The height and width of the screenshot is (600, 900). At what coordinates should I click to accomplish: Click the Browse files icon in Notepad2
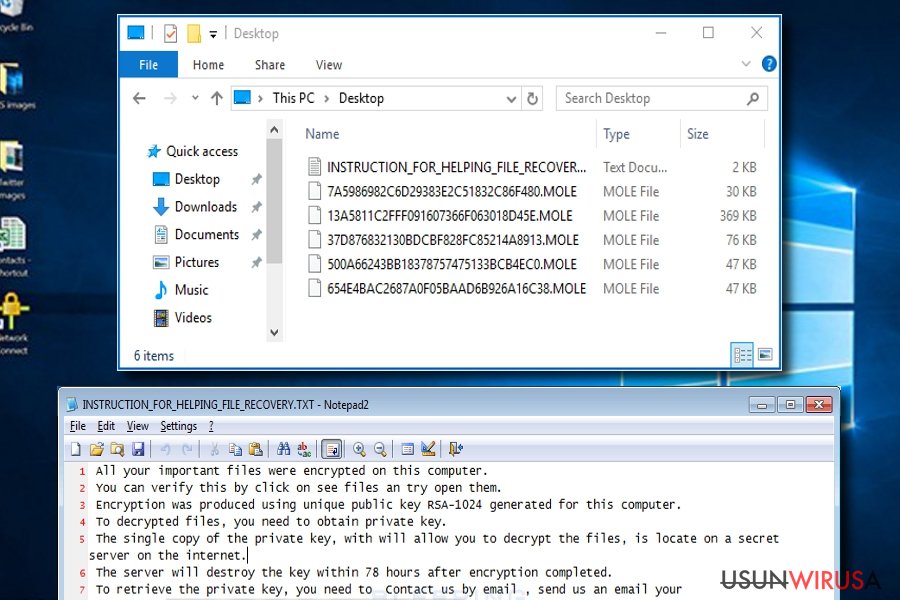click(x=117, y=449)
